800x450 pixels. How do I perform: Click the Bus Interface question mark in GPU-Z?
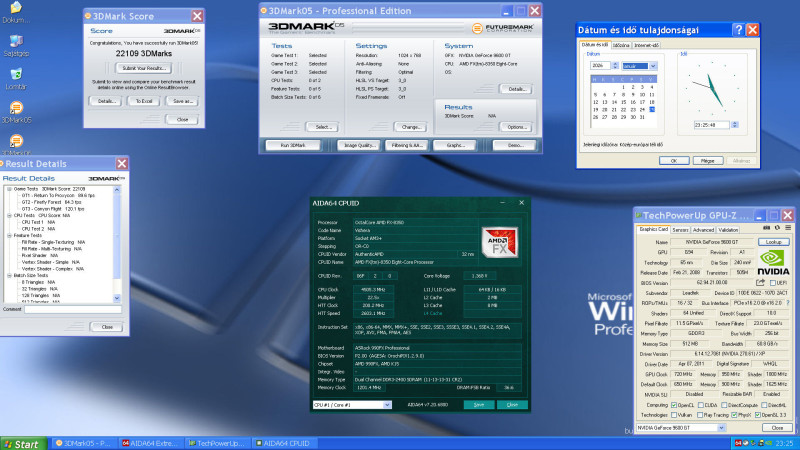coord(788,303)
